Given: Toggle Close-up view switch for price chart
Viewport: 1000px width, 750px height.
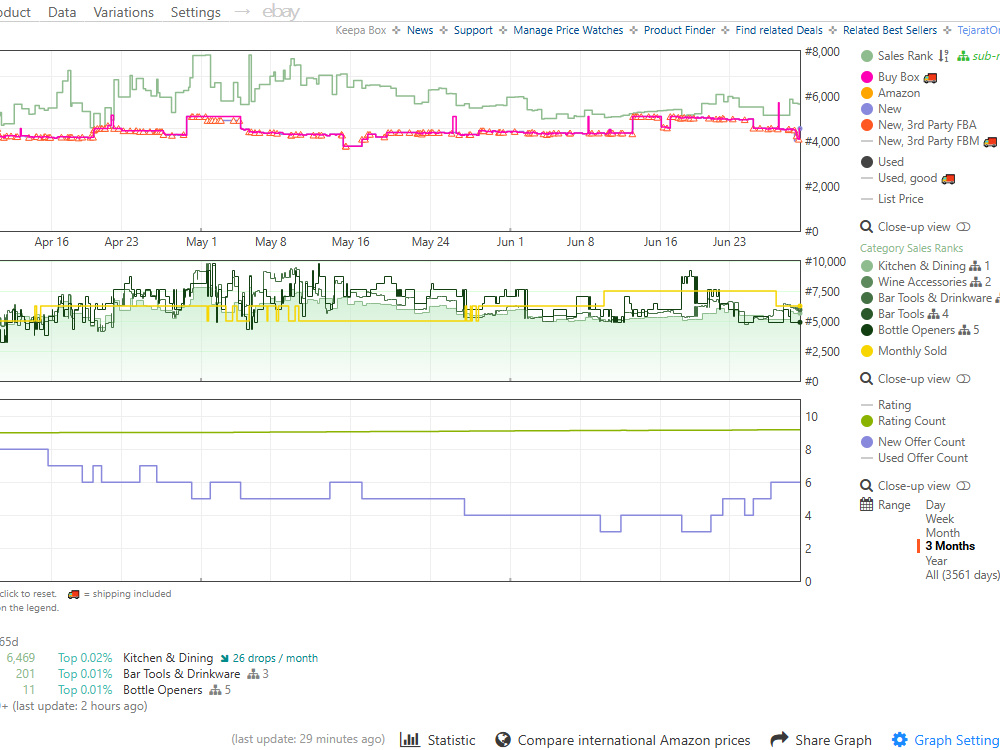Looking at the screenshot, I should [964, 227].
